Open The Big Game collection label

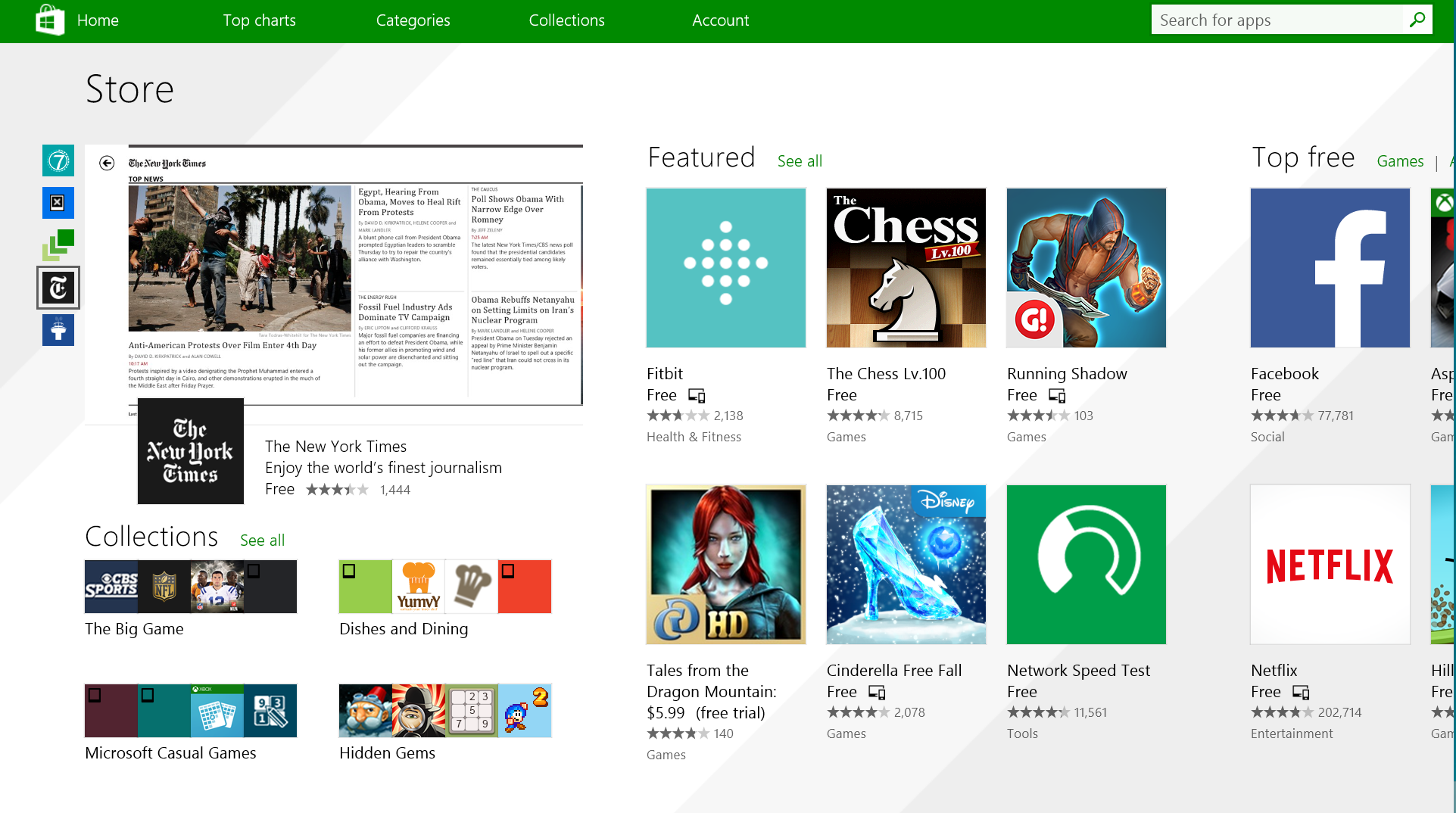click(x=134, y=629)
